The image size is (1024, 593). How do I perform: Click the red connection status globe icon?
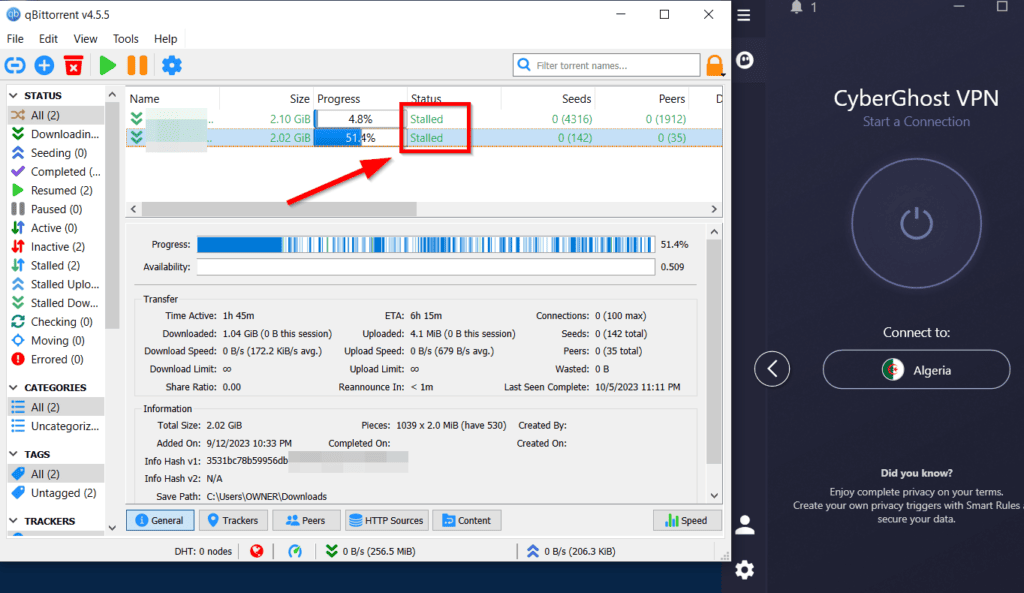[x=257, y=550]
